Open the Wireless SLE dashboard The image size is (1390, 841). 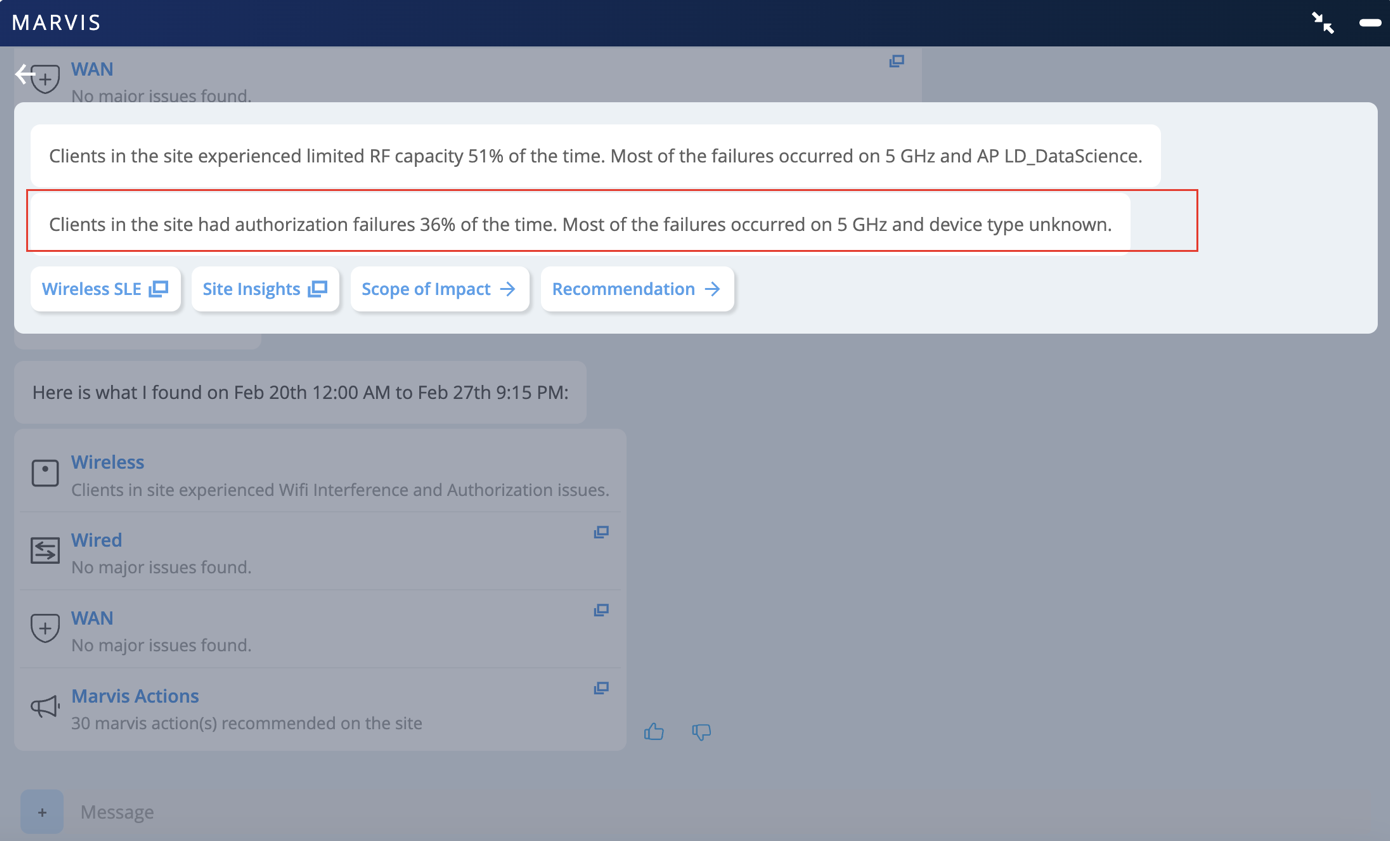click(105, 289)
